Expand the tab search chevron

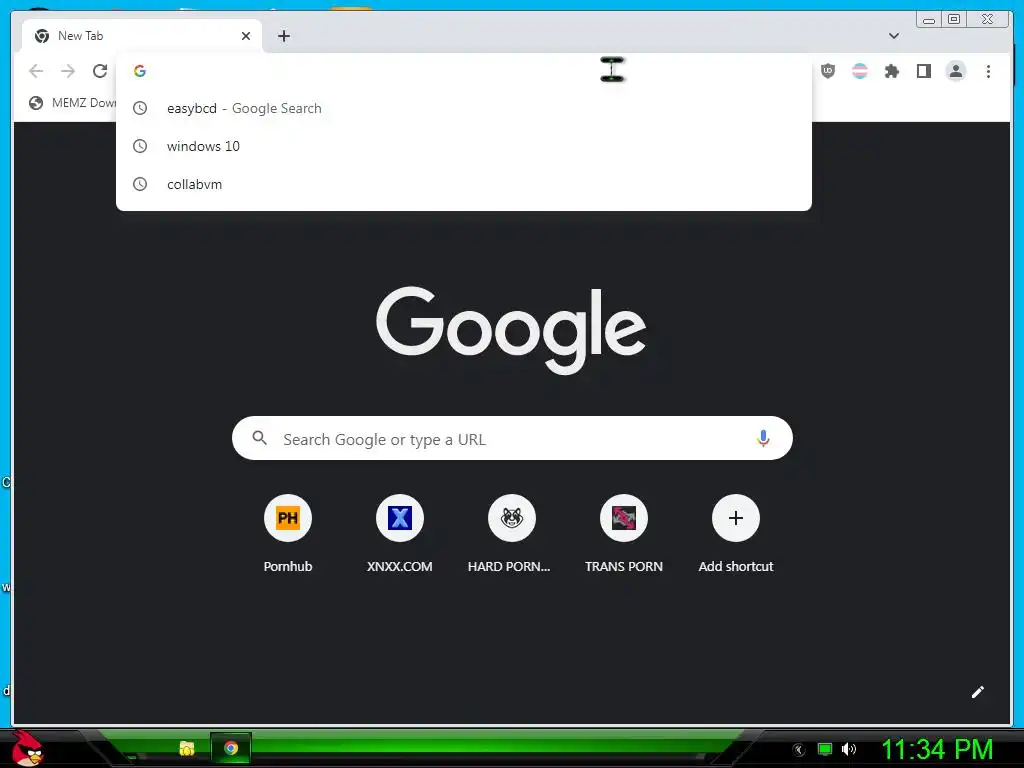coord(893,36)
